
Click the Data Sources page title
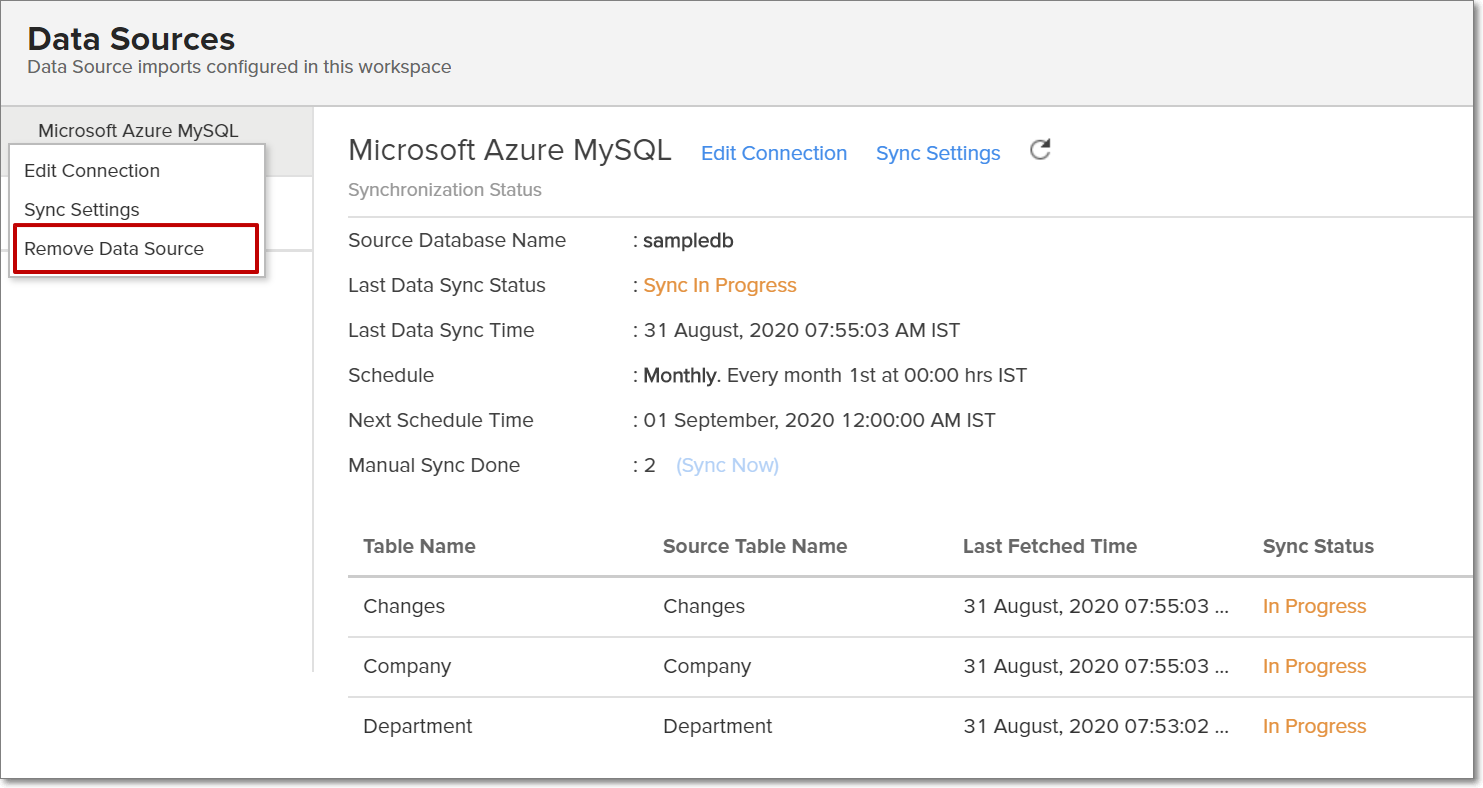(x=130, y=38)
